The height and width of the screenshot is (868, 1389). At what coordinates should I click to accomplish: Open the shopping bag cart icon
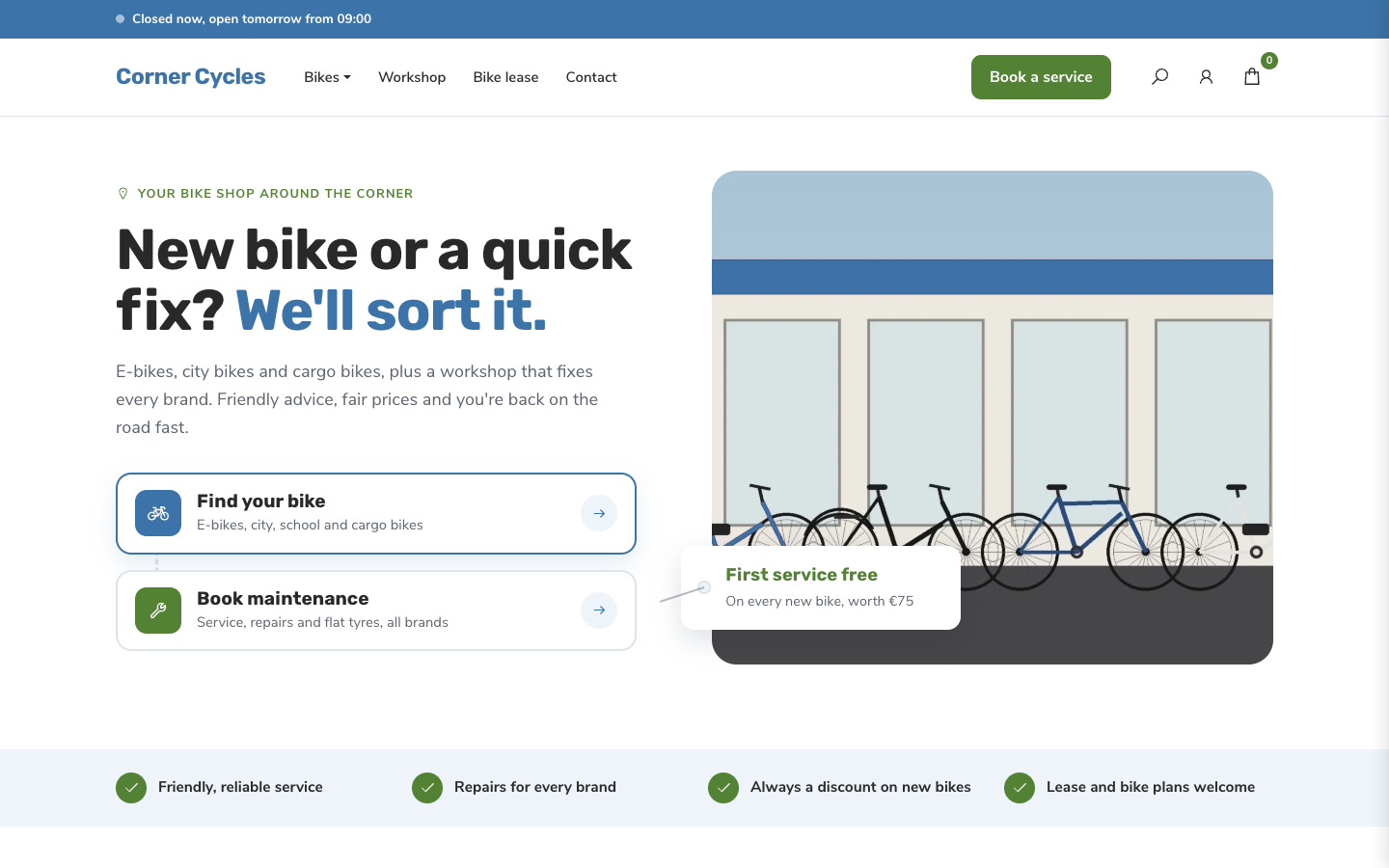[x=1252, y=77]
